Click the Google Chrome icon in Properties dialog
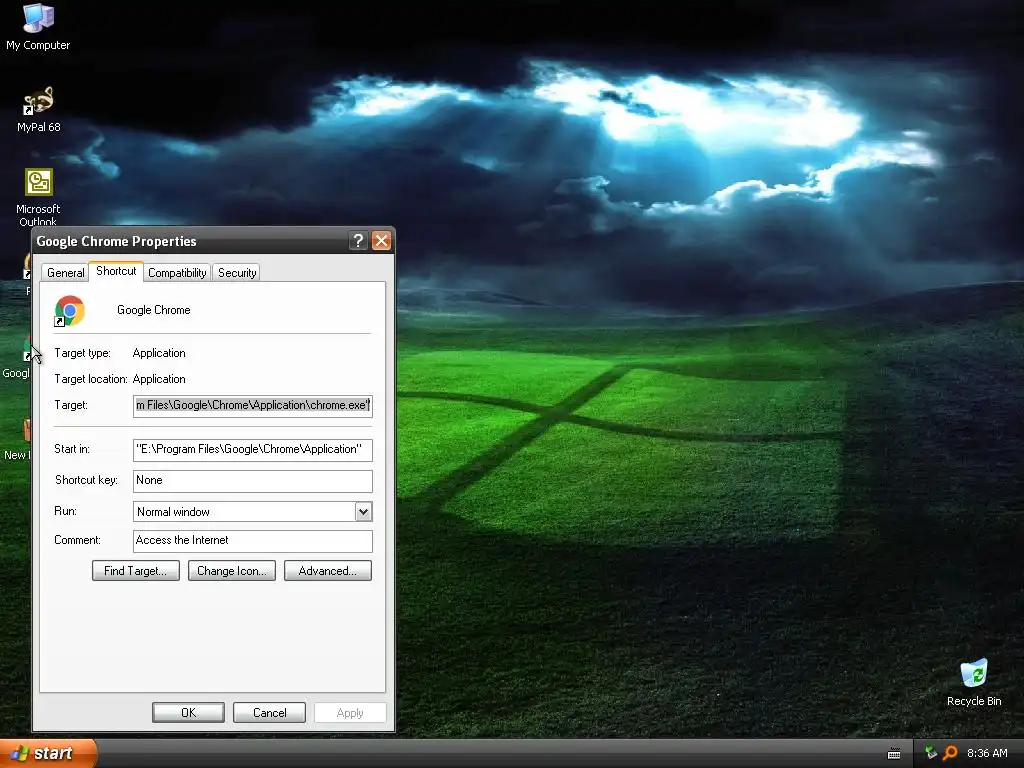The height and width of the screenshot is (768, 1024). pyautogui.click(x=70, y=311)
